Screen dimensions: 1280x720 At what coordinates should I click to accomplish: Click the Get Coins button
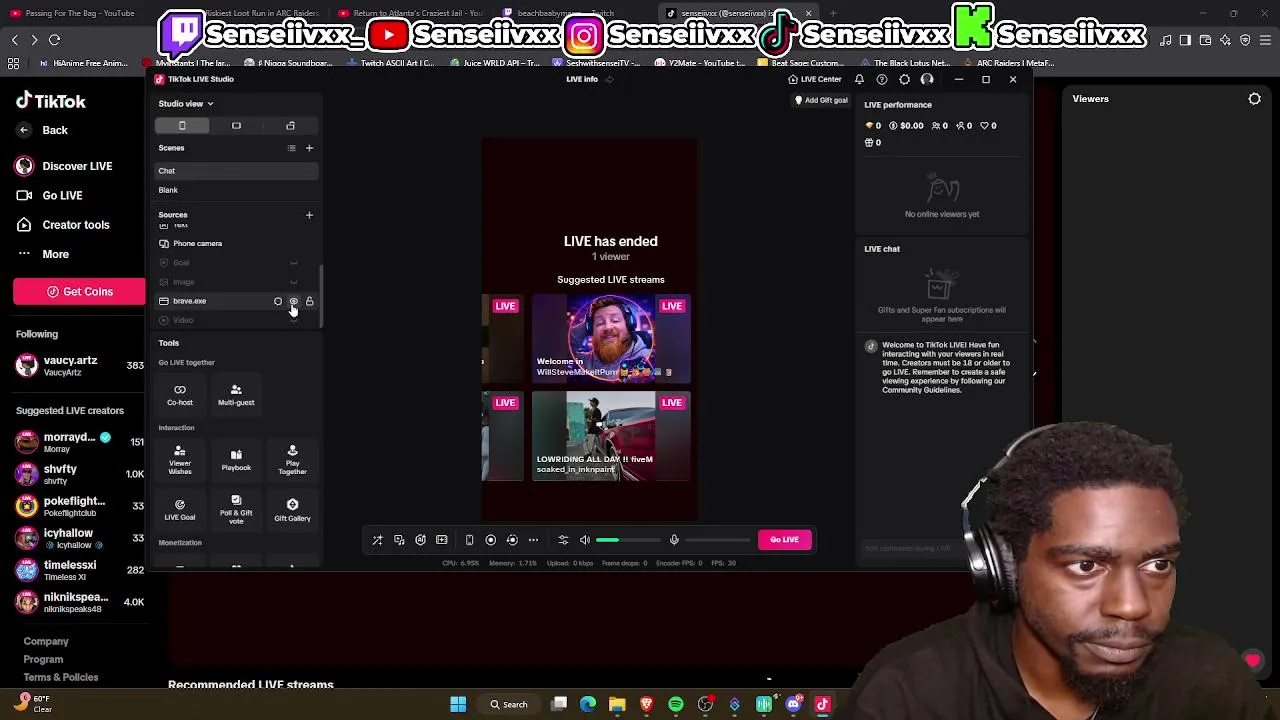(79, 292)
